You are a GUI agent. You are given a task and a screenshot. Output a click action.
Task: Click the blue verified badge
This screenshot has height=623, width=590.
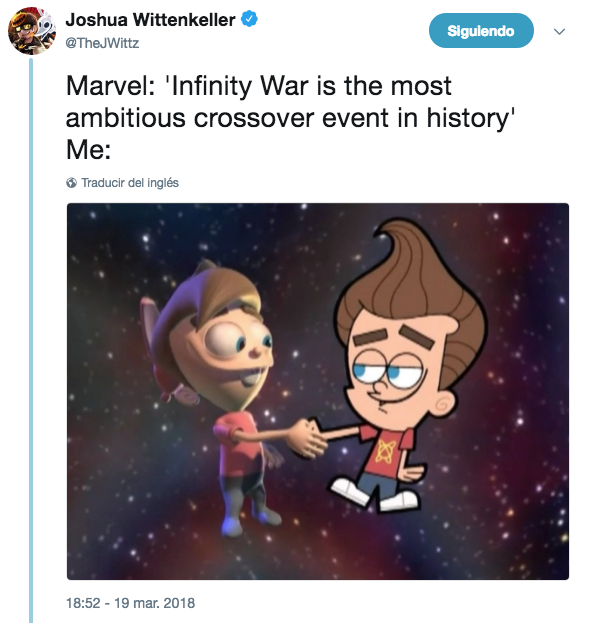(250, 19)
